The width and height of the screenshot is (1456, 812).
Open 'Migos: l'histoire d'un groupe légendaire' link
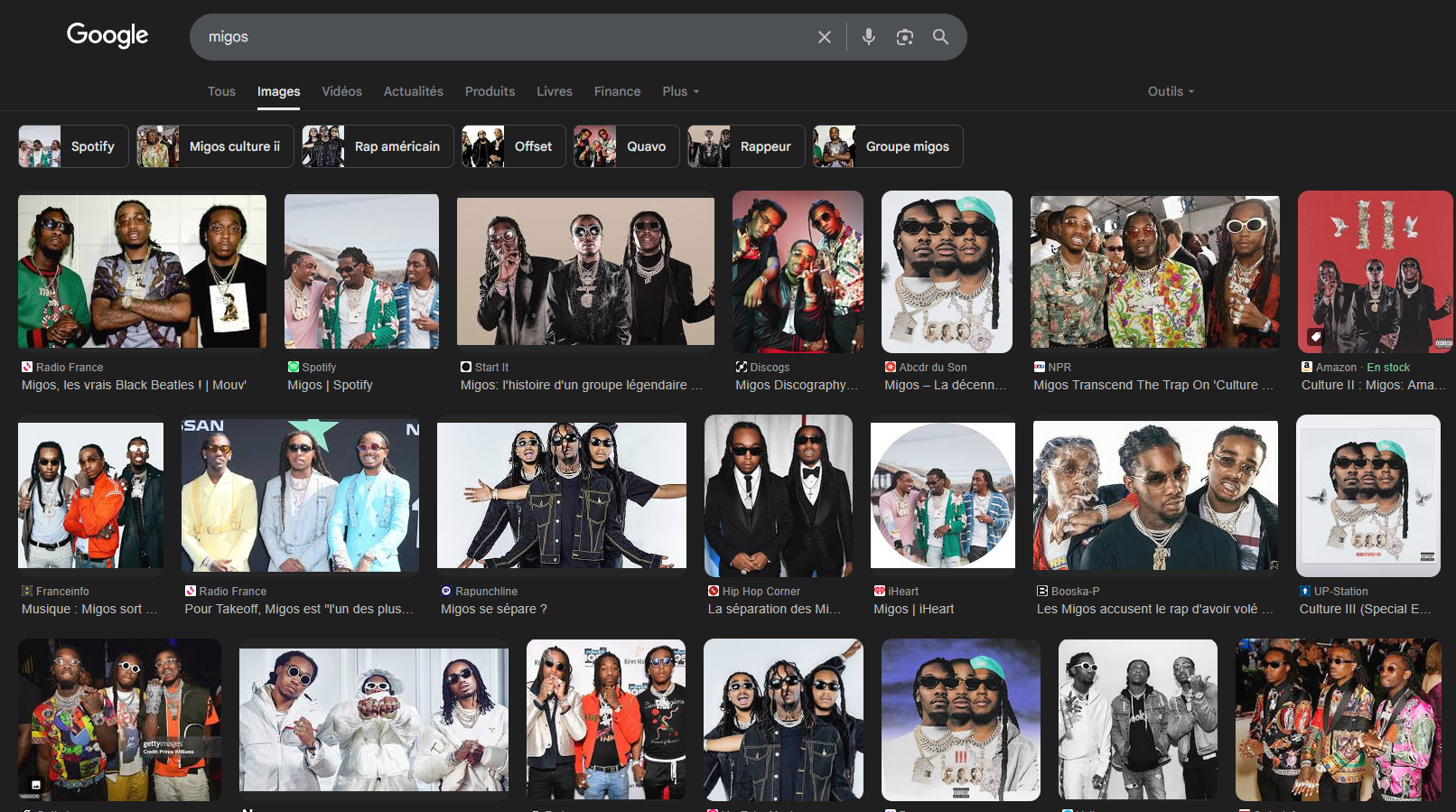pyautogui.click(x=581, y=385)
